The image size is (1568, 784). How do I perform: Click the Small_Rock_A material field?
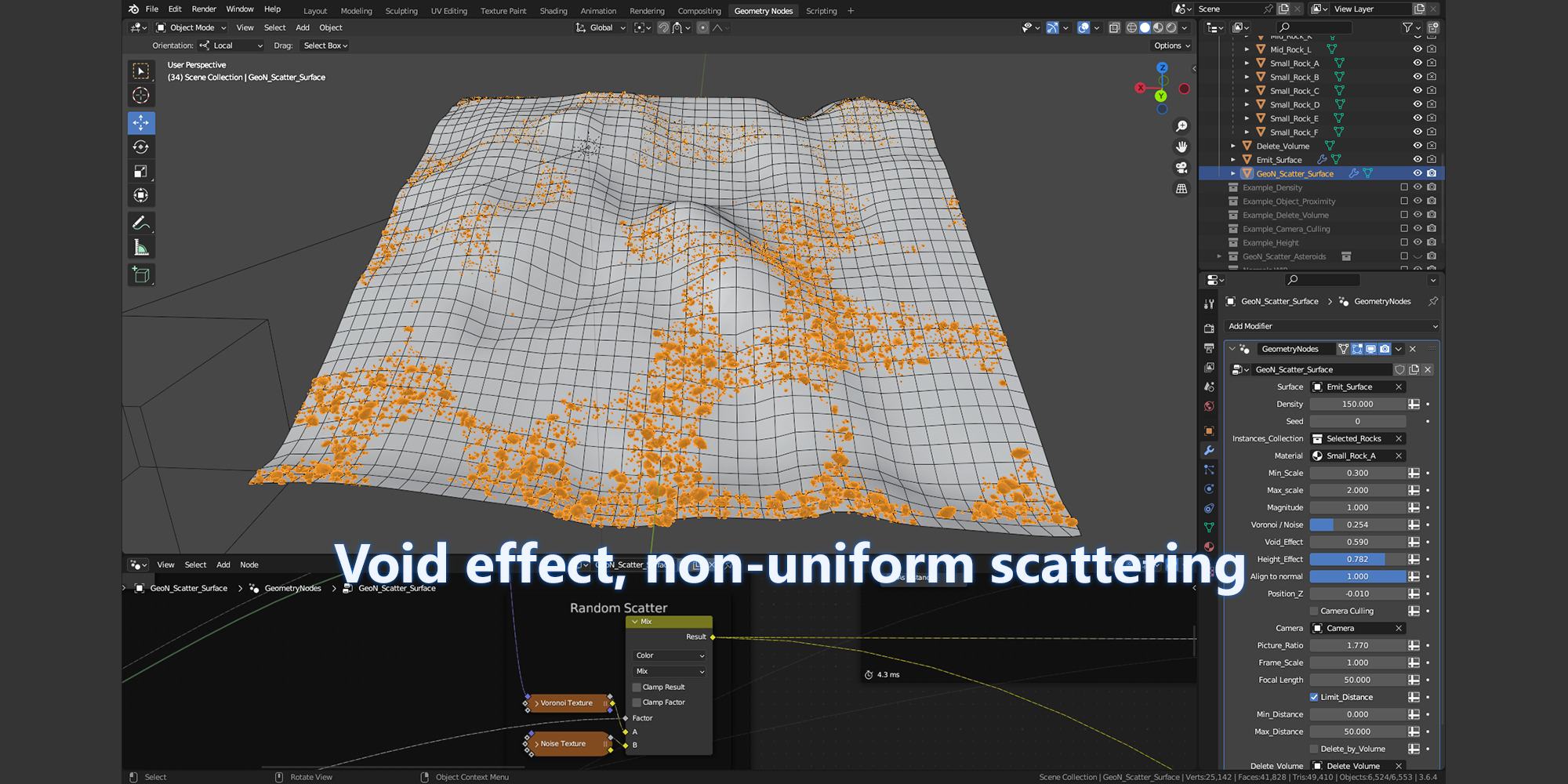pos(1358,456)
